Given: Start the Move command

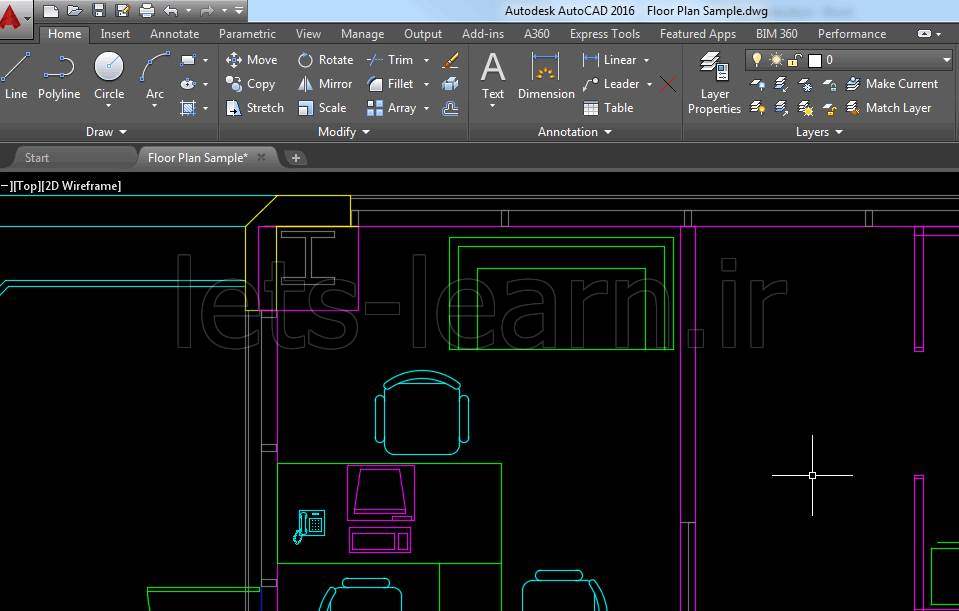Looking at the screenshot, I should point(251,60).
